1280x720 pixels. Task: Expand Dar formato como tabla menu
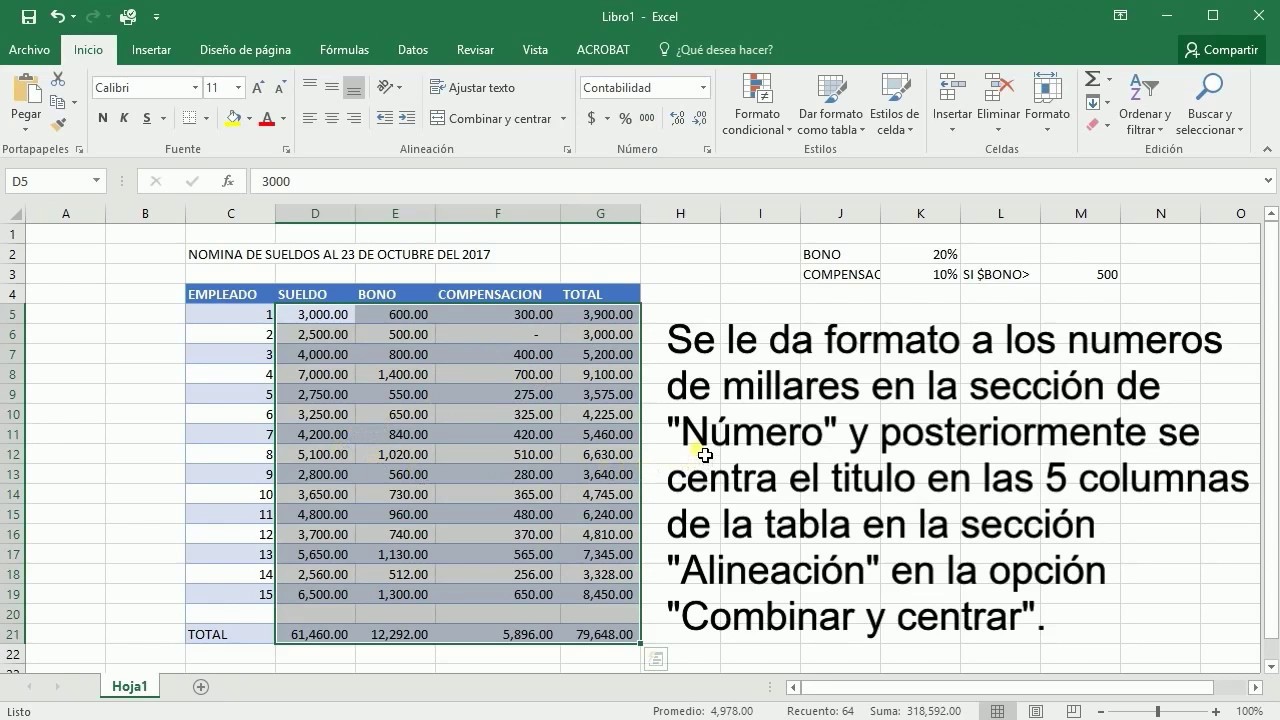pyautogui.click(x=830, y=103)
